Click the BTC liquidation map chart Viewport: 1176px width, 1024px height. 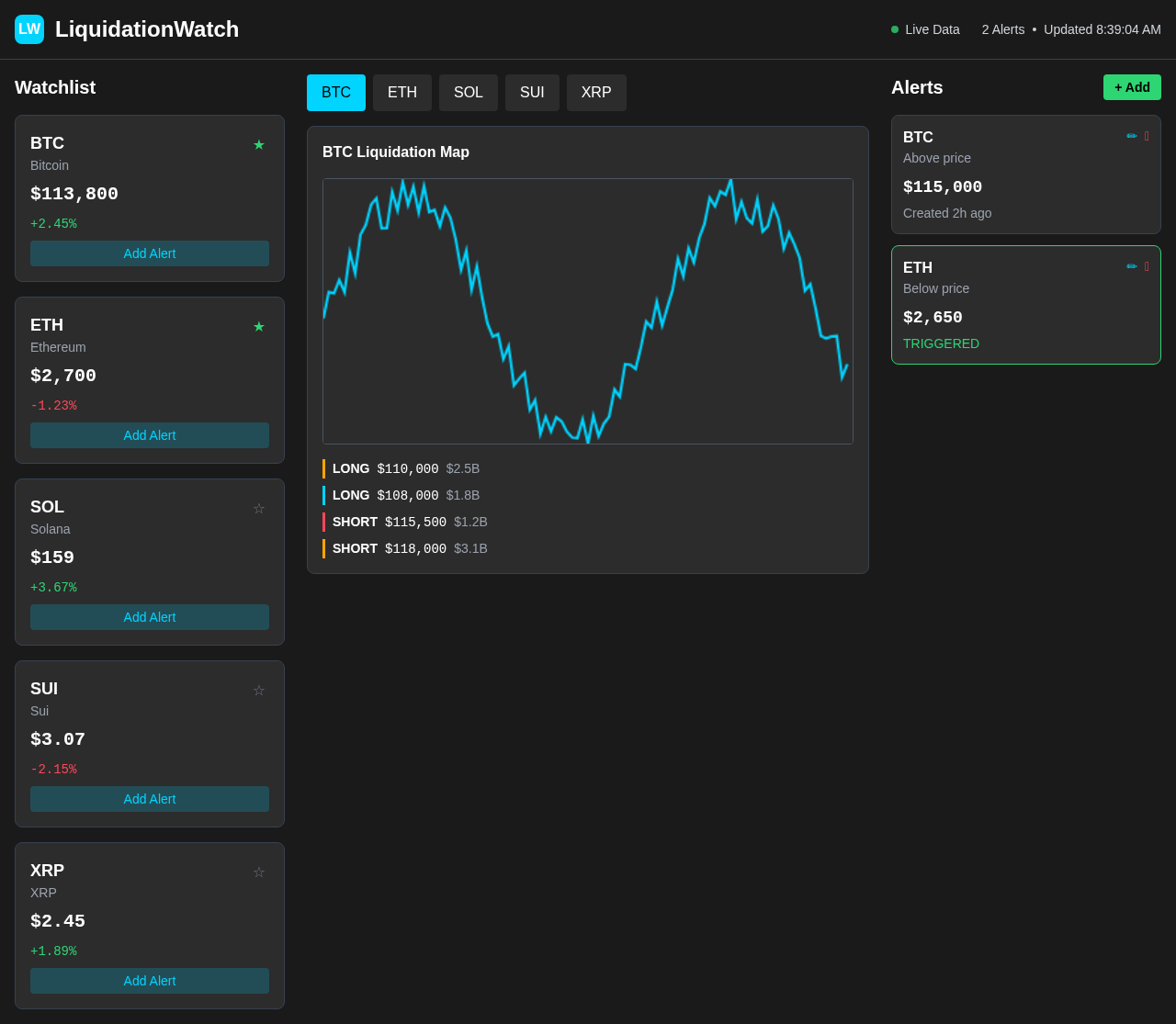click(x=588, y=311)
